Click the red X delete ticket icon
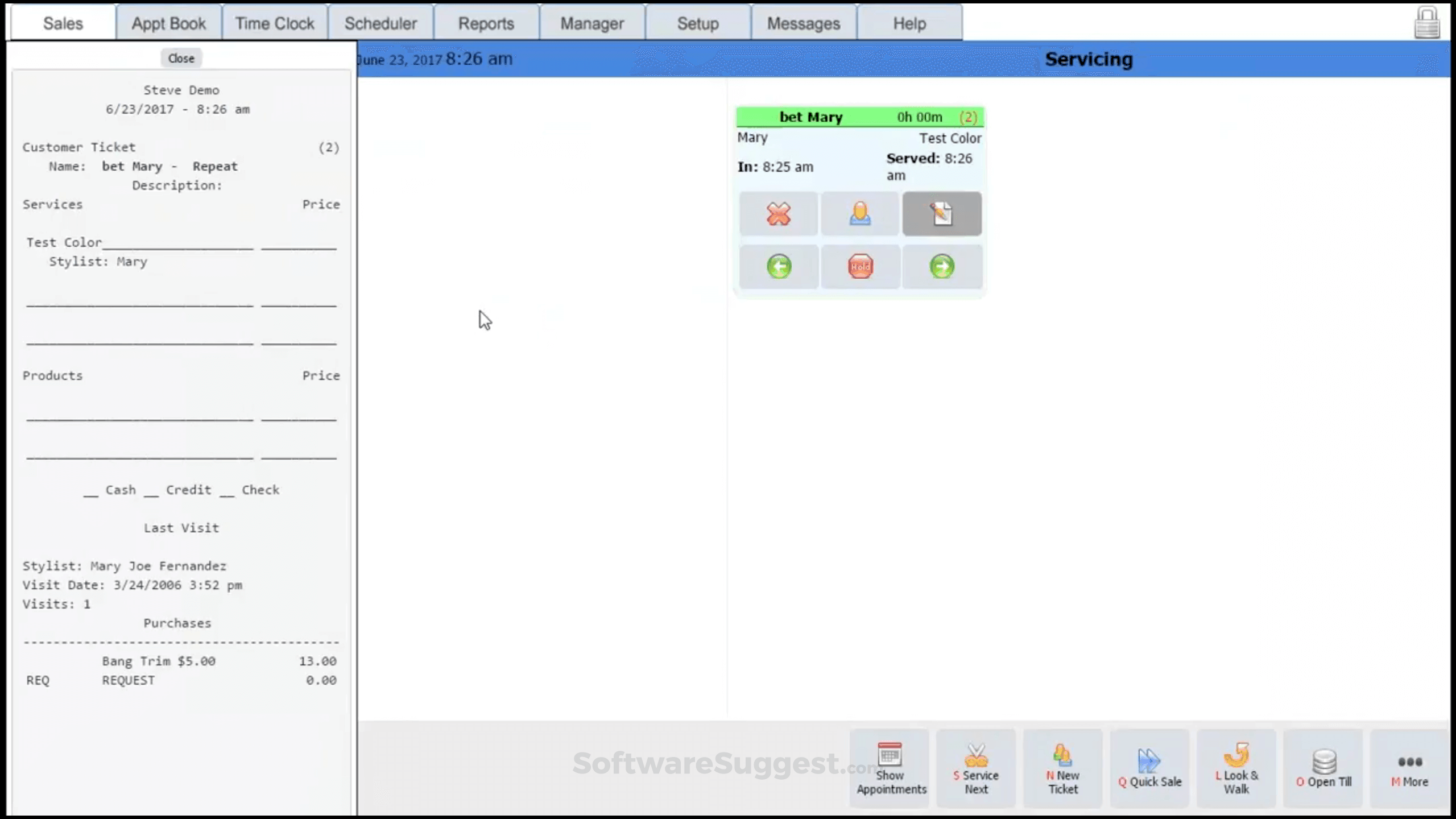 (x=778, y=214)
